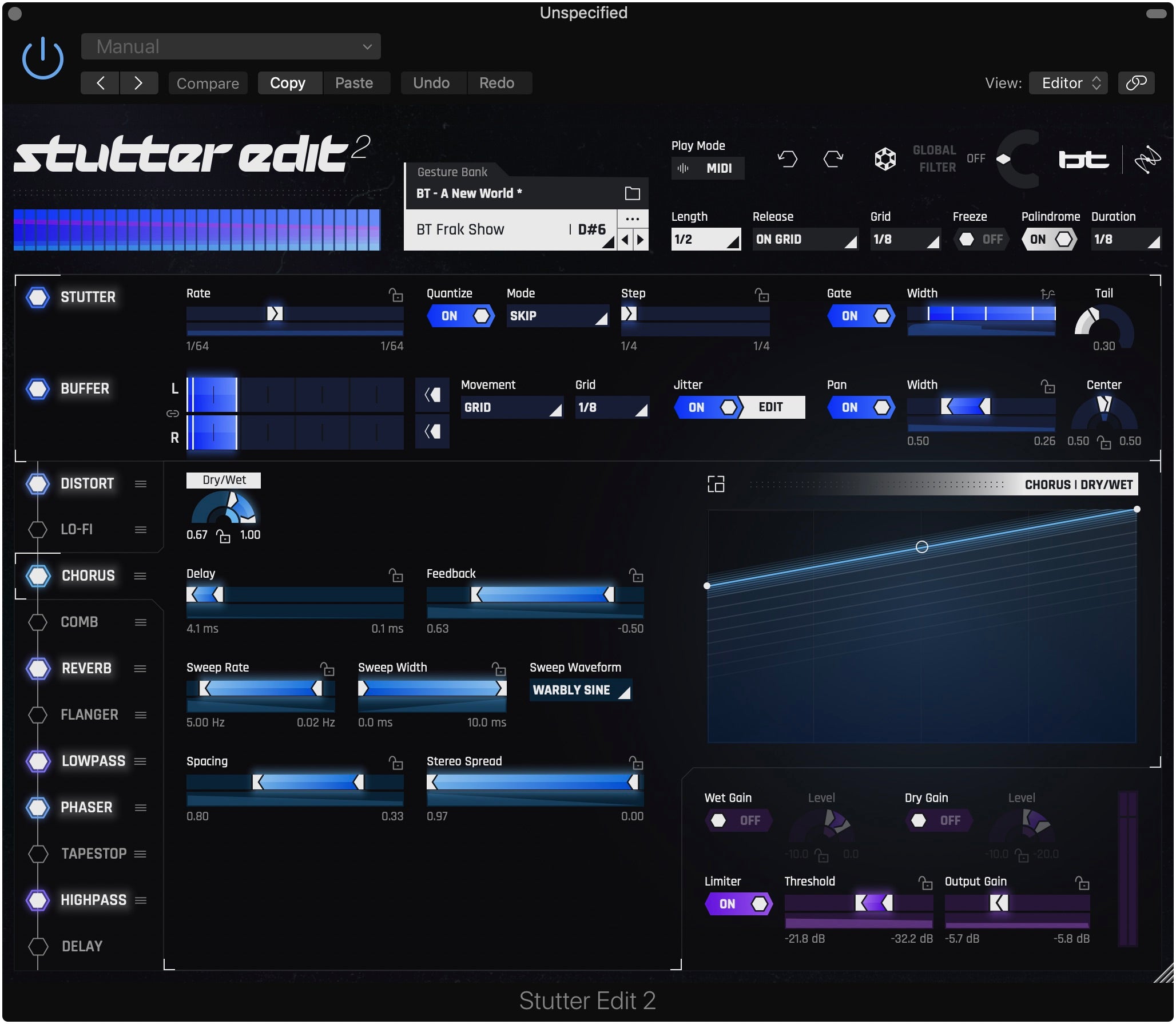Screen dimensions: 1176x1024
Task: Open the Manual preset dropdown
Action: click(230, 46)
